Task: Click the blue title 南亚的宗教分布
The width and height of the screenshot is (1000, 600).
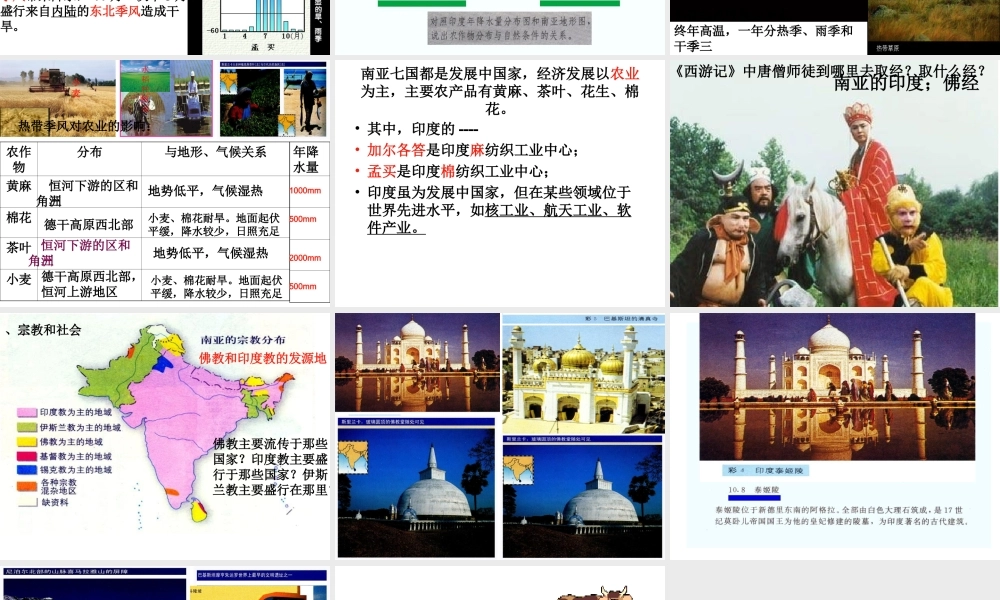Action: click(243, 340)
